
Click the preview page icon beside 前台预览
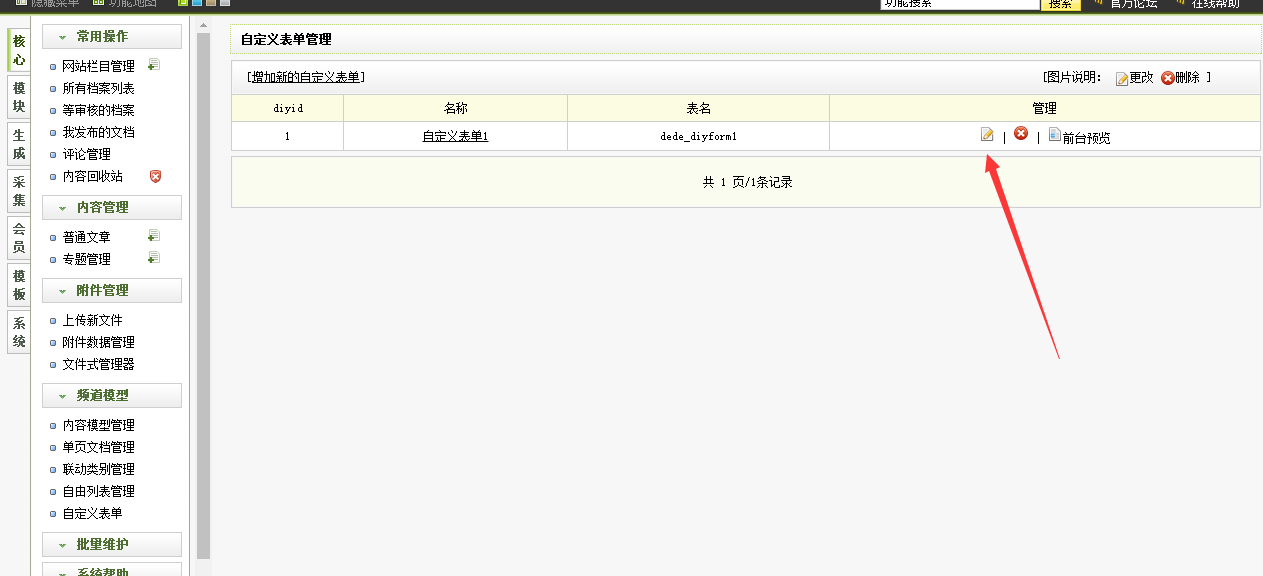tap(1054, 134)
